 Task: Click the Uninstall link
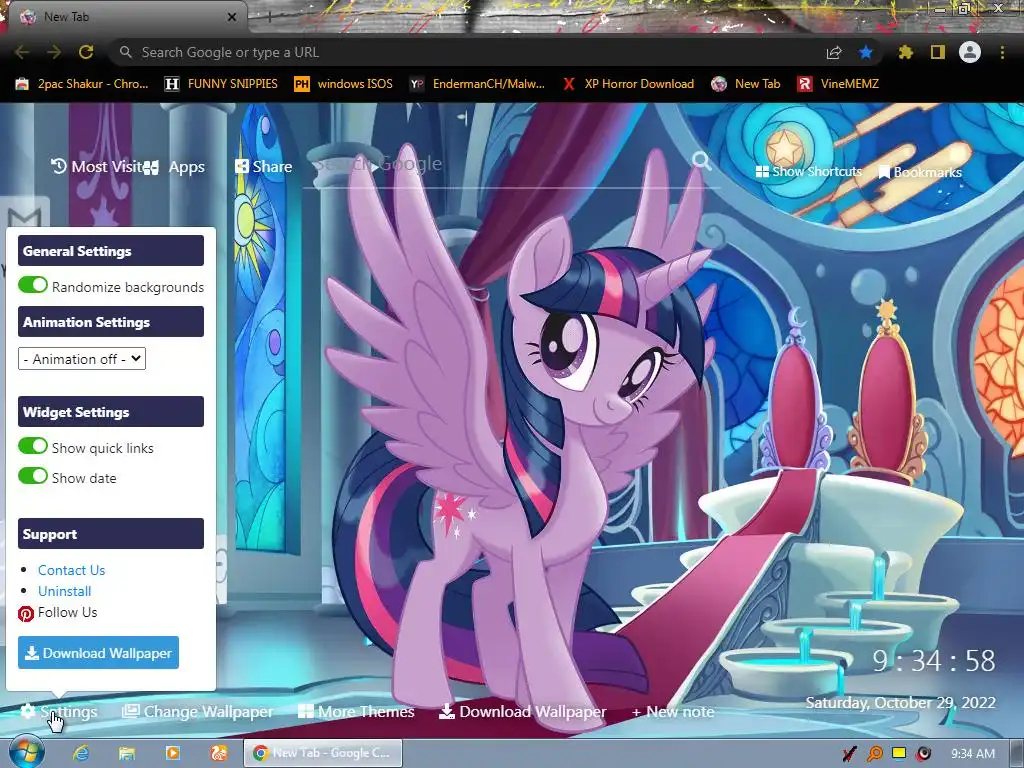click(x=64, y=591)
